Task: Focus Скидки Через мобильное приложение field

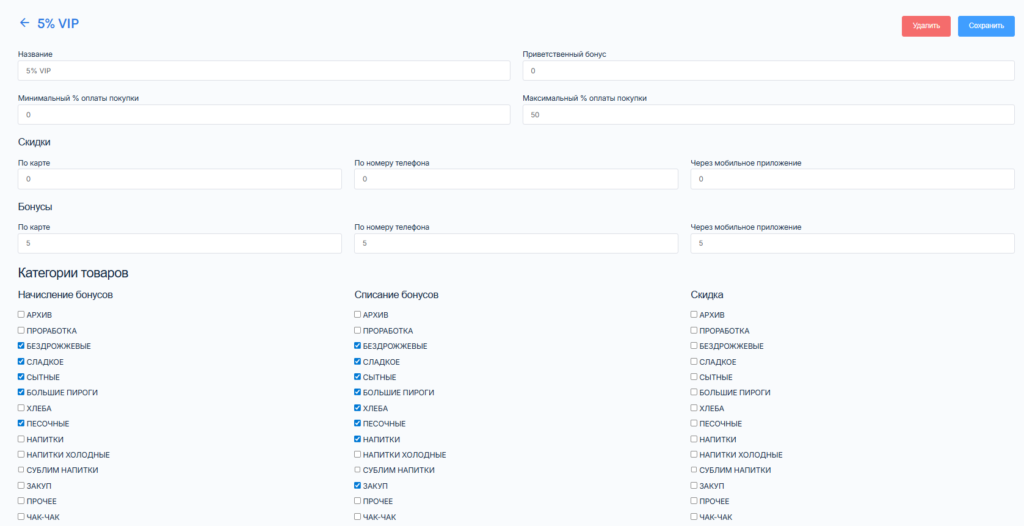Action: click(x=852, y=179)
